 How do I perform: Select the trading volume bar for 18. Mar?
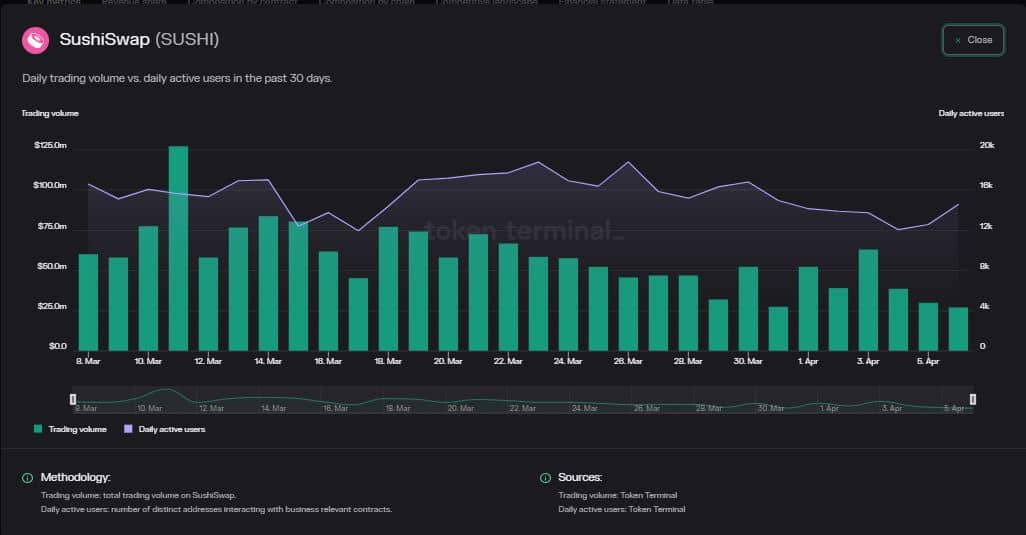(x=388, y=288)
